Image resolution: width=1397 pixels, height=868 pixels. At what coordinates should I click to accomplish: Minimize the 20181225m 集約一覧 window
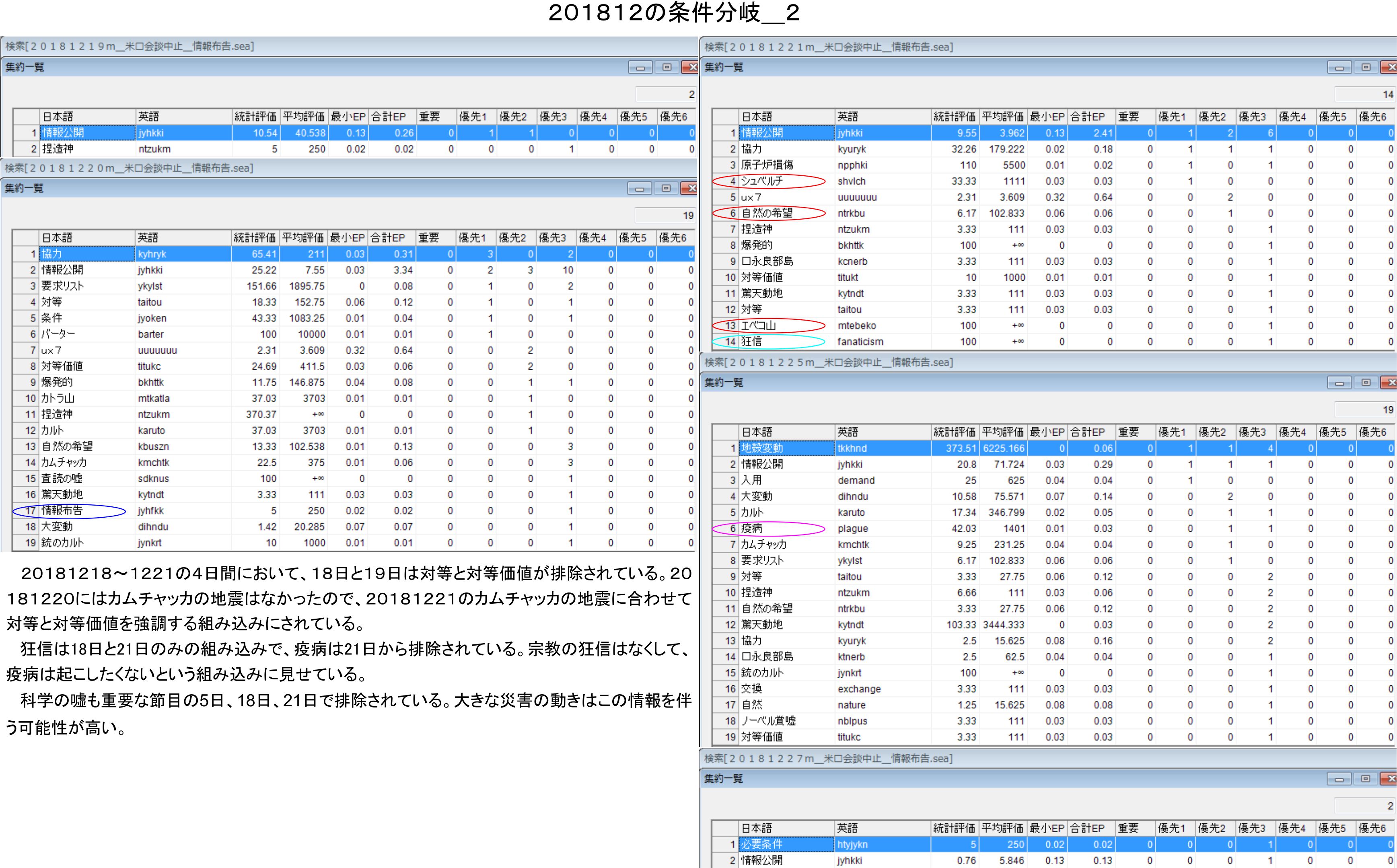tap(1339, 383)
